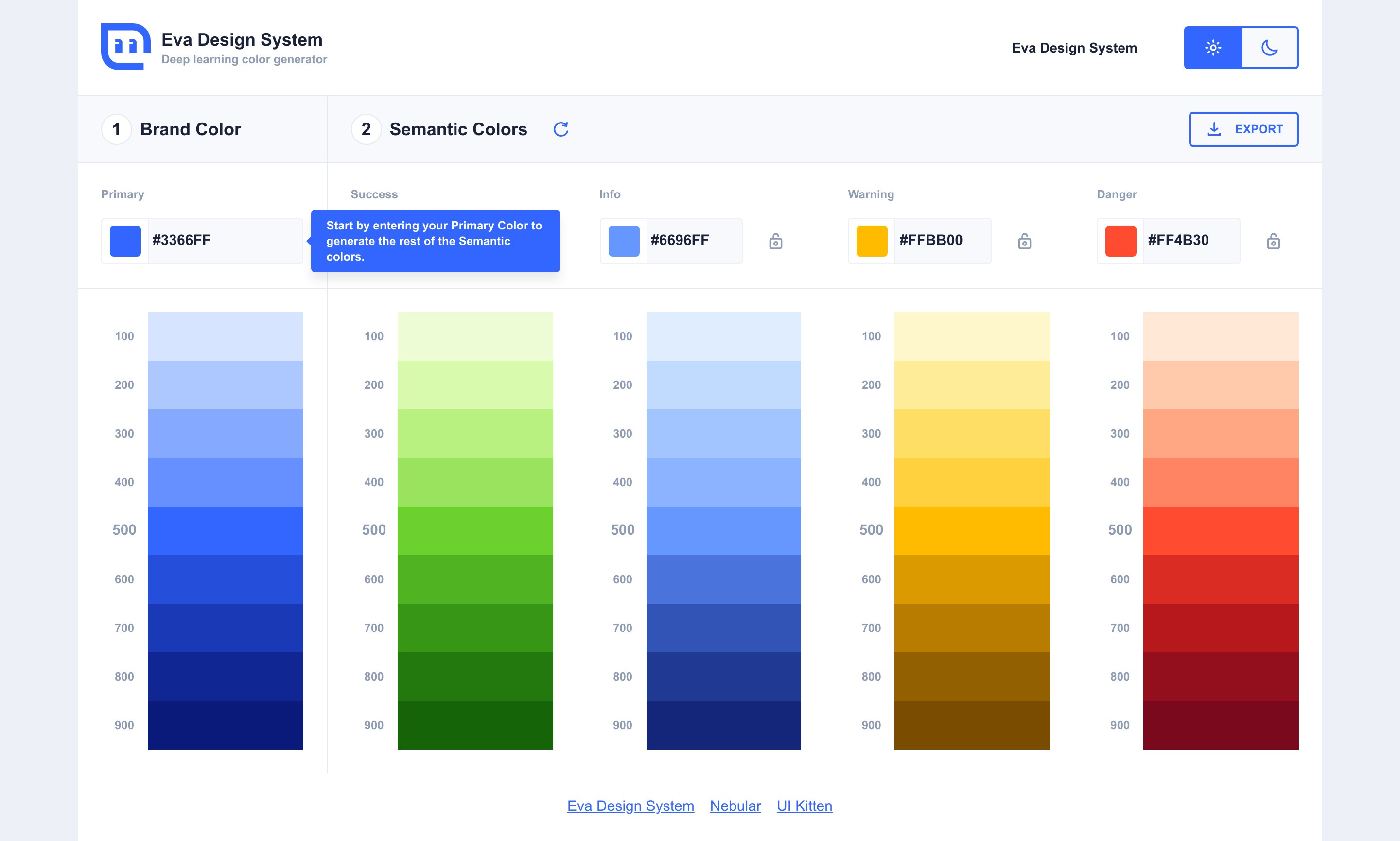
Task: Lock the Info color
Action: click(776, 242)
